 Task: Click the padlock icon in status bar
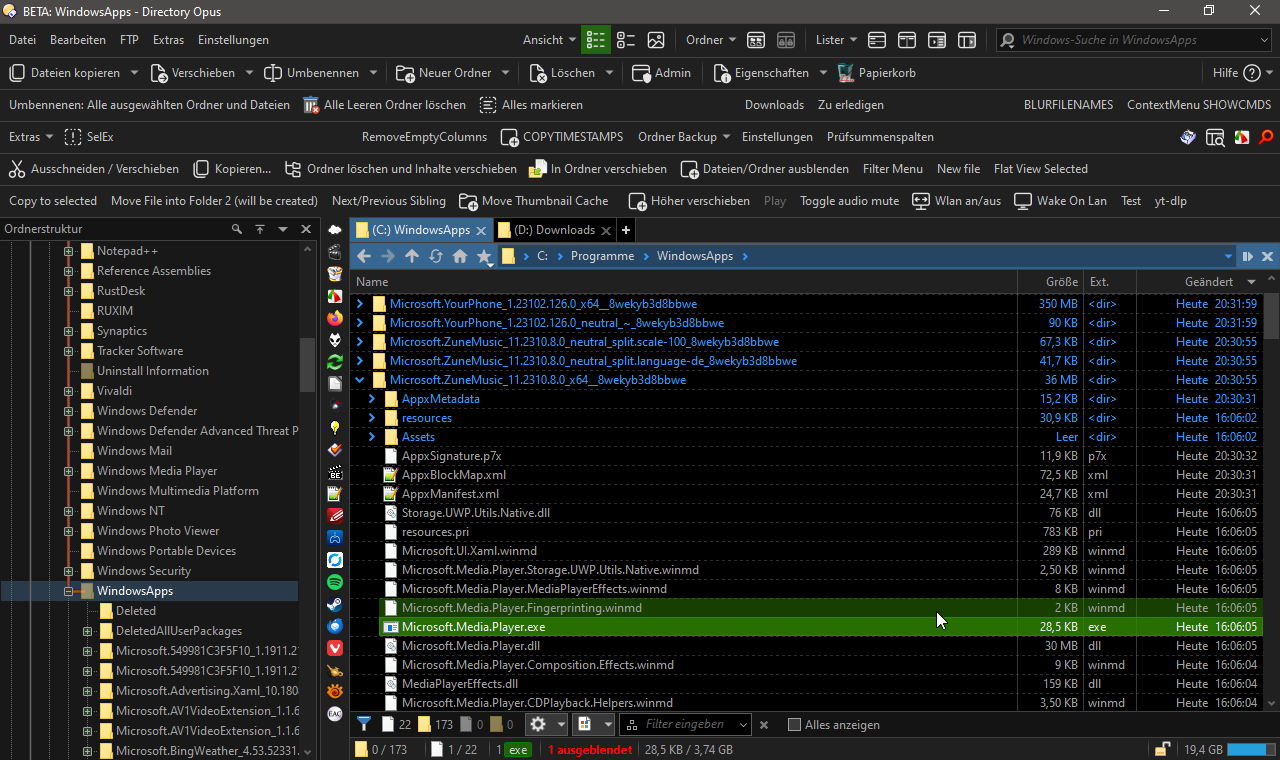tap(1162, 749)
